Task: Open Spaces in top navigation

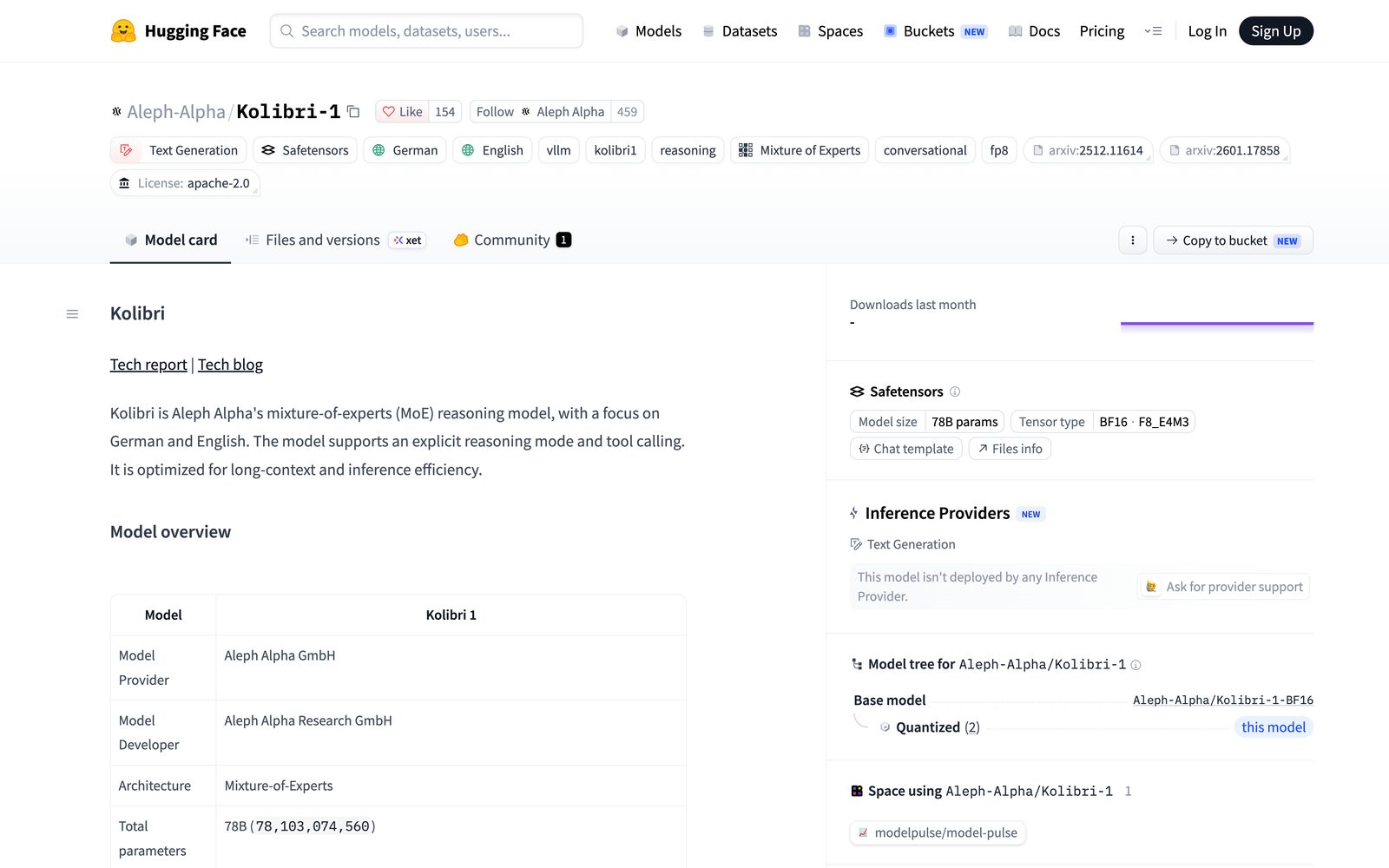Action: (831, 31)
